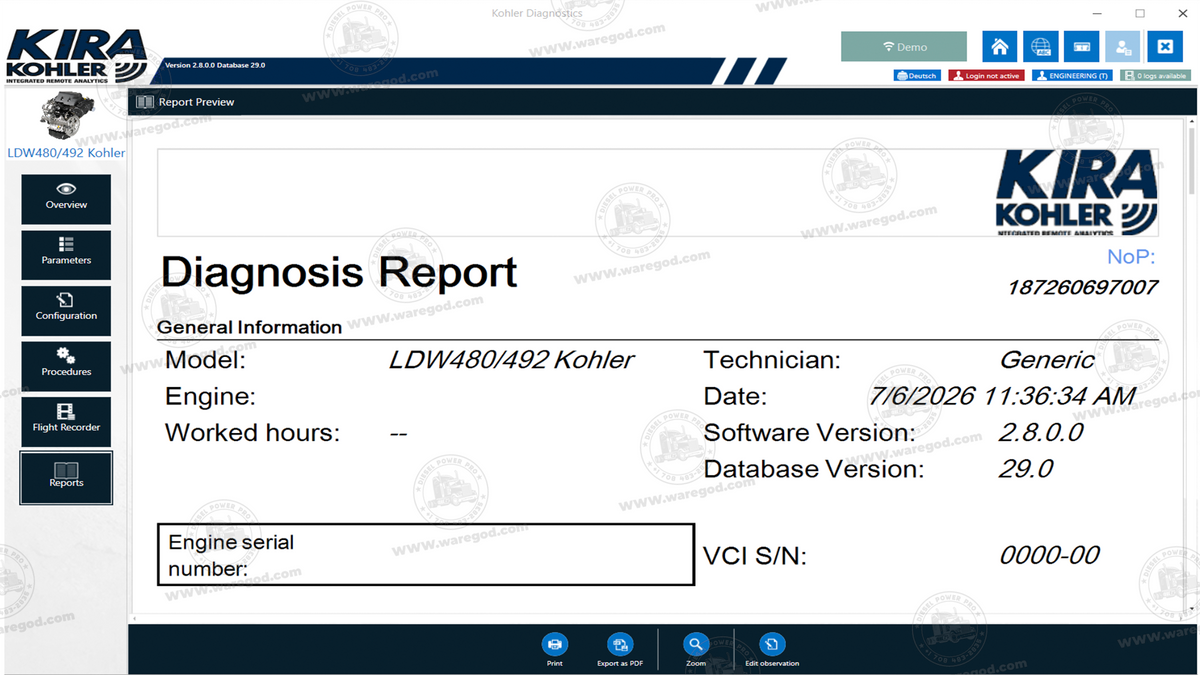Click the Technician value Generic
The width and height of the screenshot is (1200, 675).
click(1047, 360)
